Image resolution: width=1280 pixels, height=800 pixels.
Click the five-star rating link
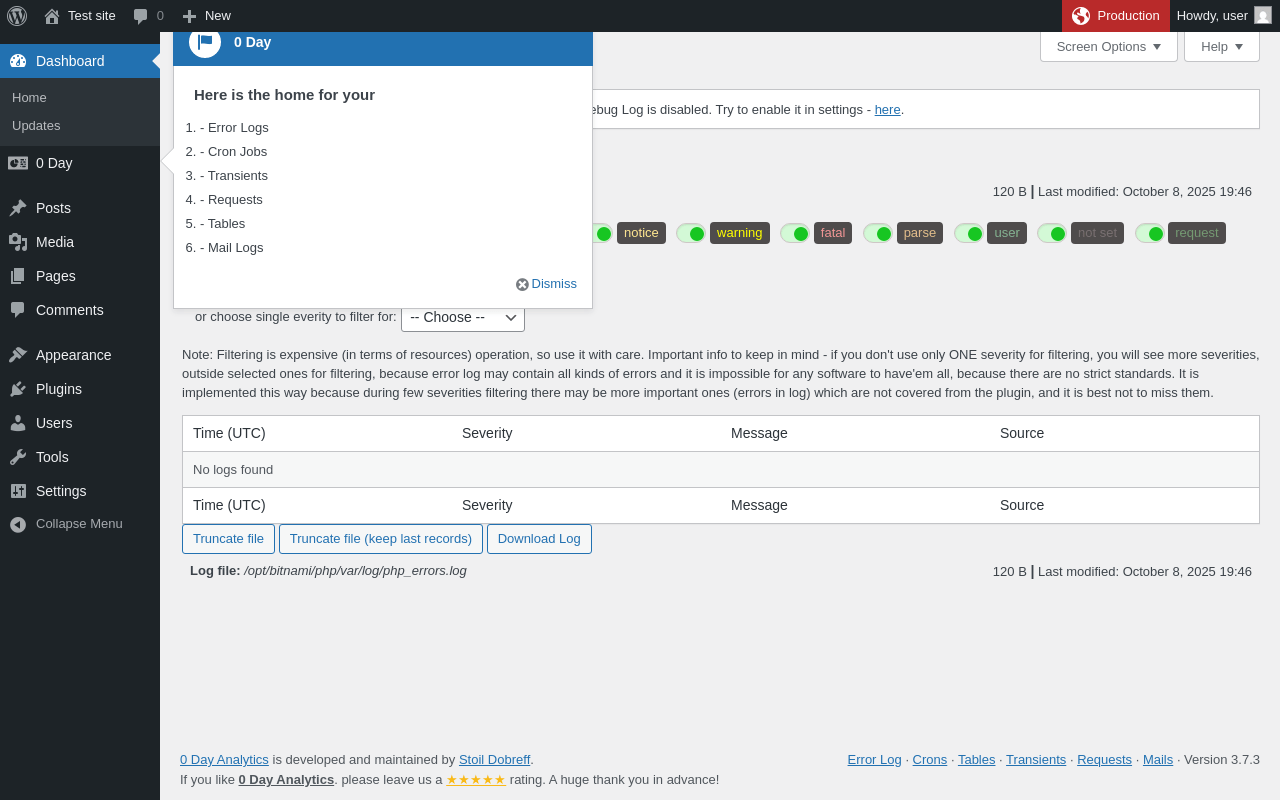click(x=476, y=779)
